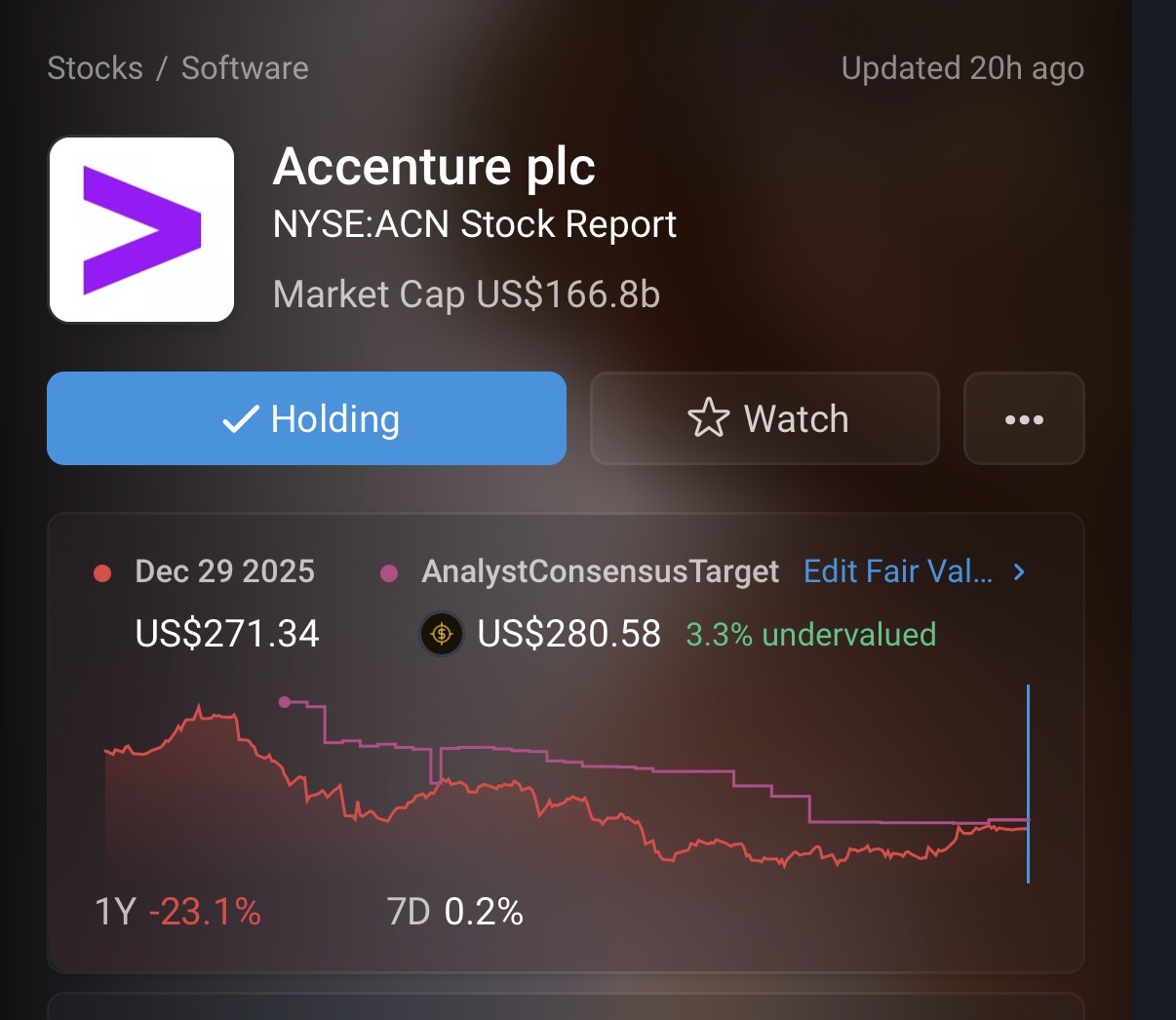Click the purple starting dot on the chart's target line
1176x1020 pixels.
[x=284, y=701]
